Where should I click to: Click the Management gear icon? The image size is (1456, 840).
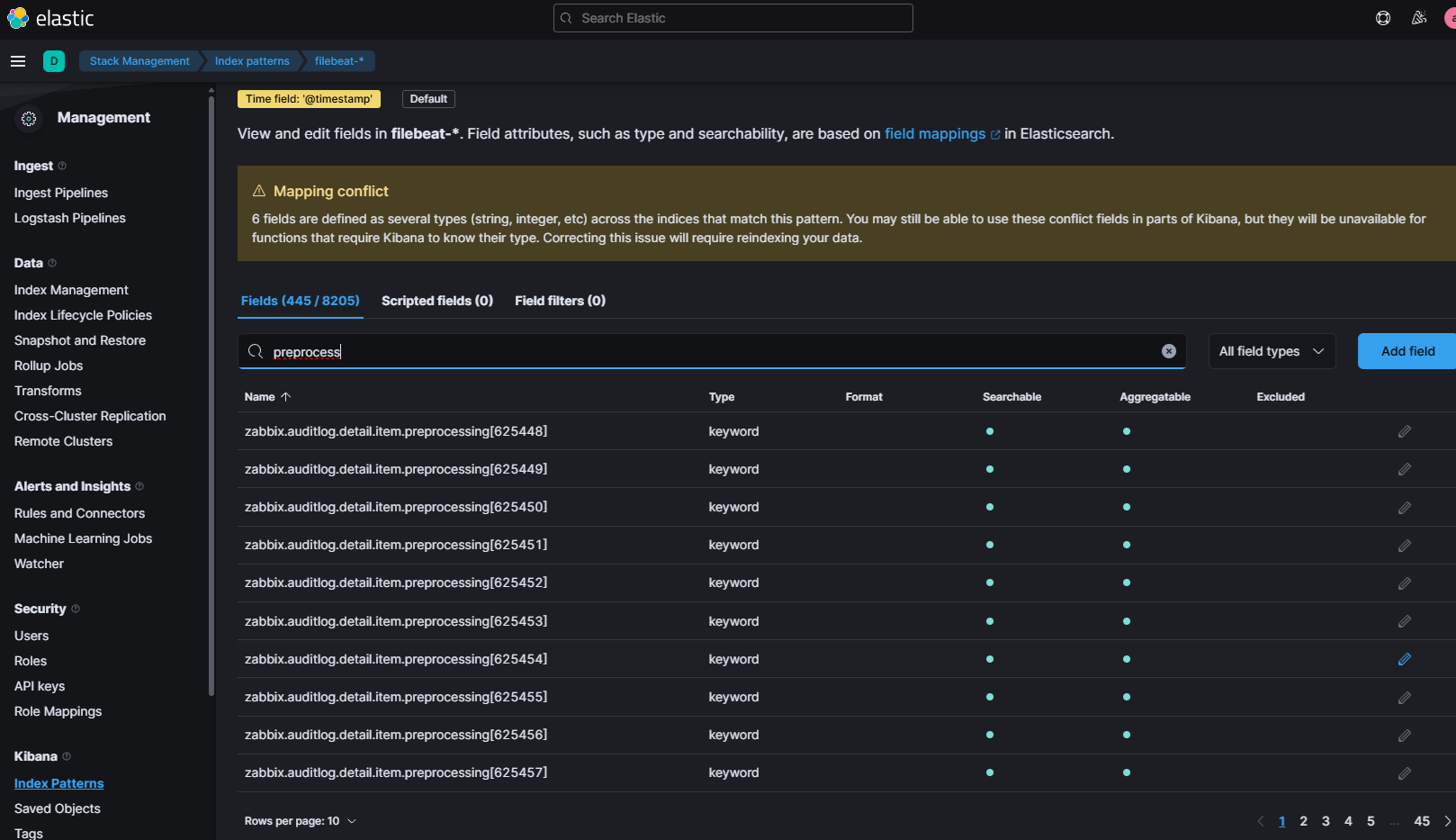29,118
